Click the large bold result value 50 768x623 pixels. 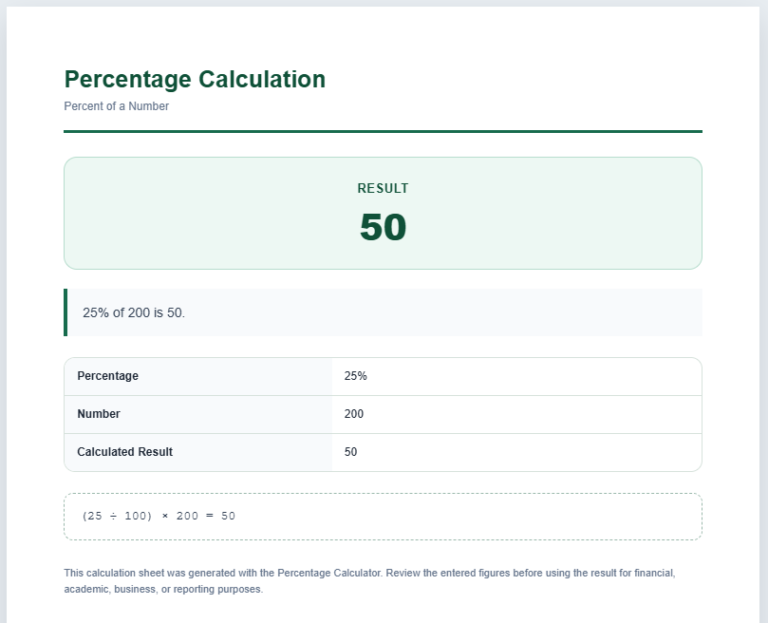pyautogui.click(x=383, y=227)
